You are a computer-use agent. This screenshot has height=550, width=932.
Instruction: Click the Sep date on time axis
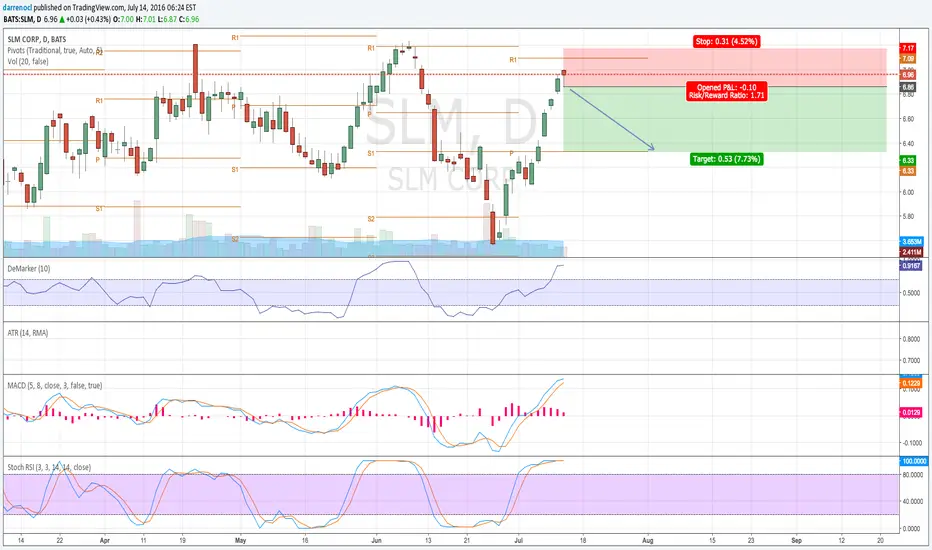pyautogui.click(x=796, y=540)
